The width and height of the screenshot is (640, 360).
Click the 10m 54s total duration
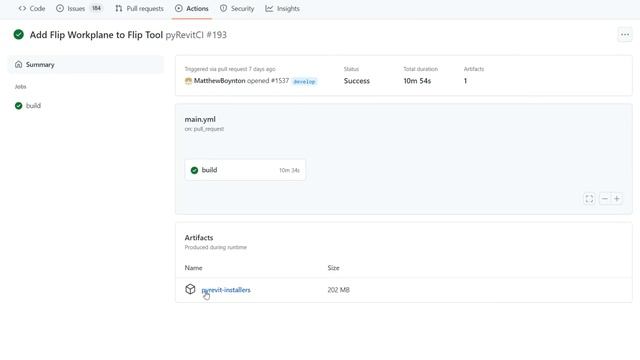pyautogui.click(x=417, y=81)
